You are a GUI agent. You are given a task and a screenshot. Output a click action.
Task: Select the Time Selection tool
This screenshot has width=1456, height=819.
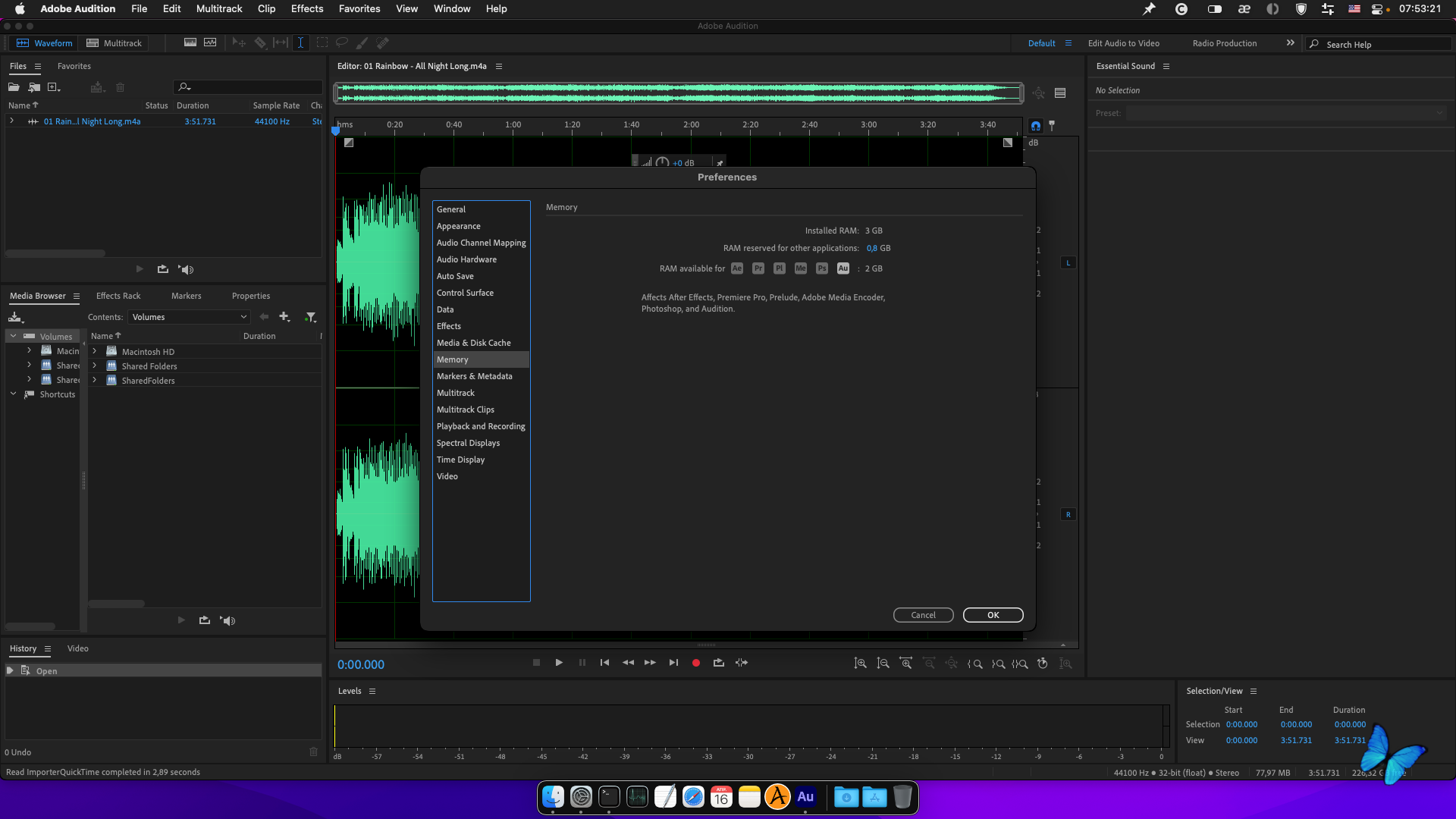click(300, 43)
